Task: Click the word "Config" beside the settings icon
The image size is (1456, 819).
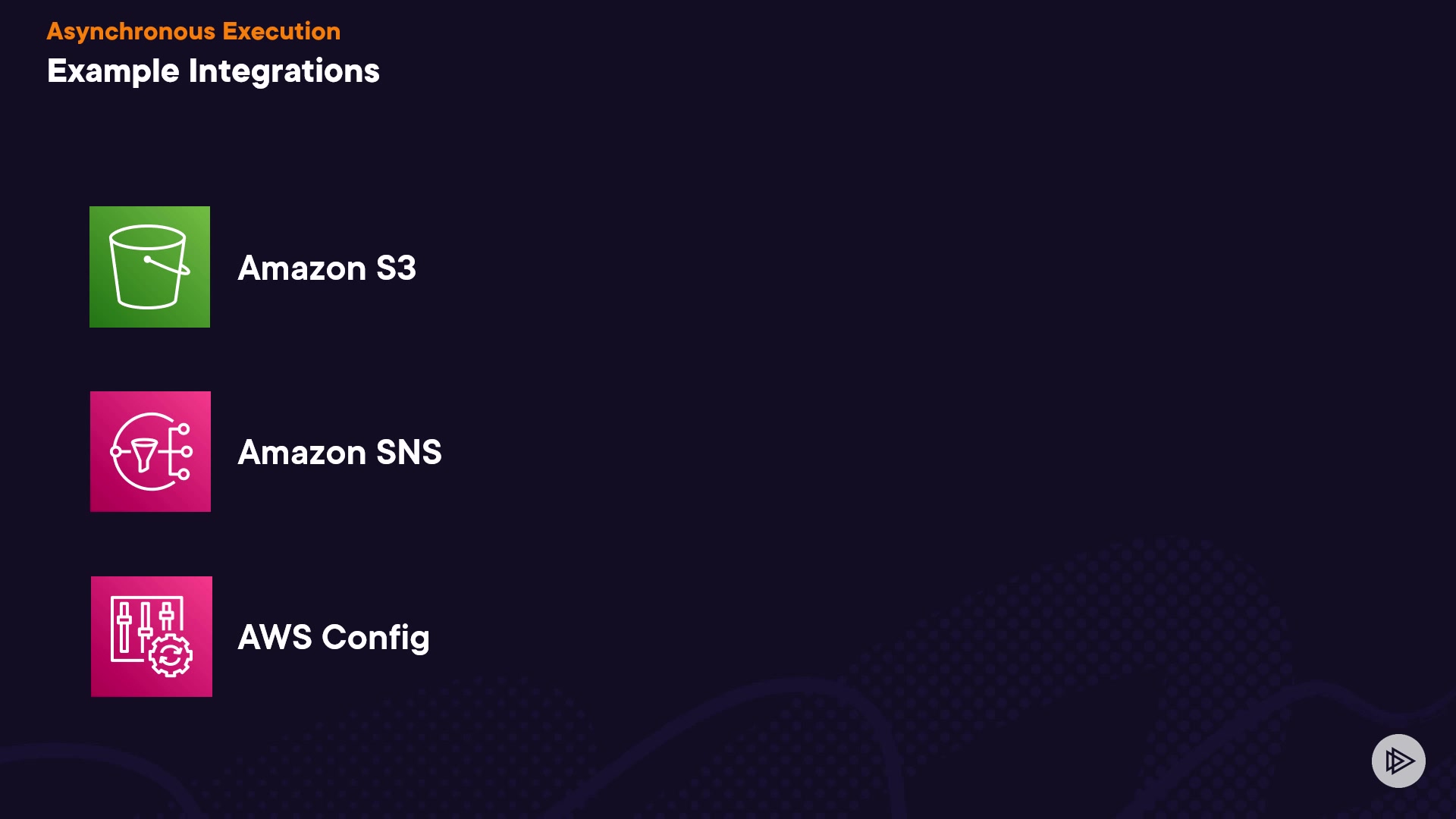Action: pyautogui.click(x=375, y=638)
